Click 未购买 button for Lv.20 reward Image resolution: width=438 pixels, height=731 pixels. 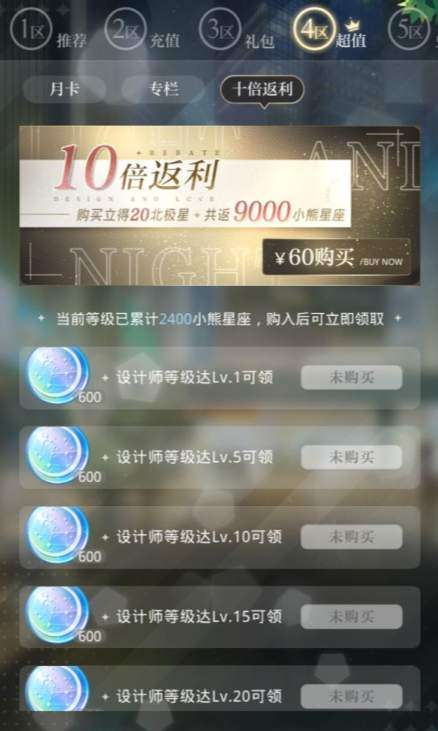tap(351, 697)
